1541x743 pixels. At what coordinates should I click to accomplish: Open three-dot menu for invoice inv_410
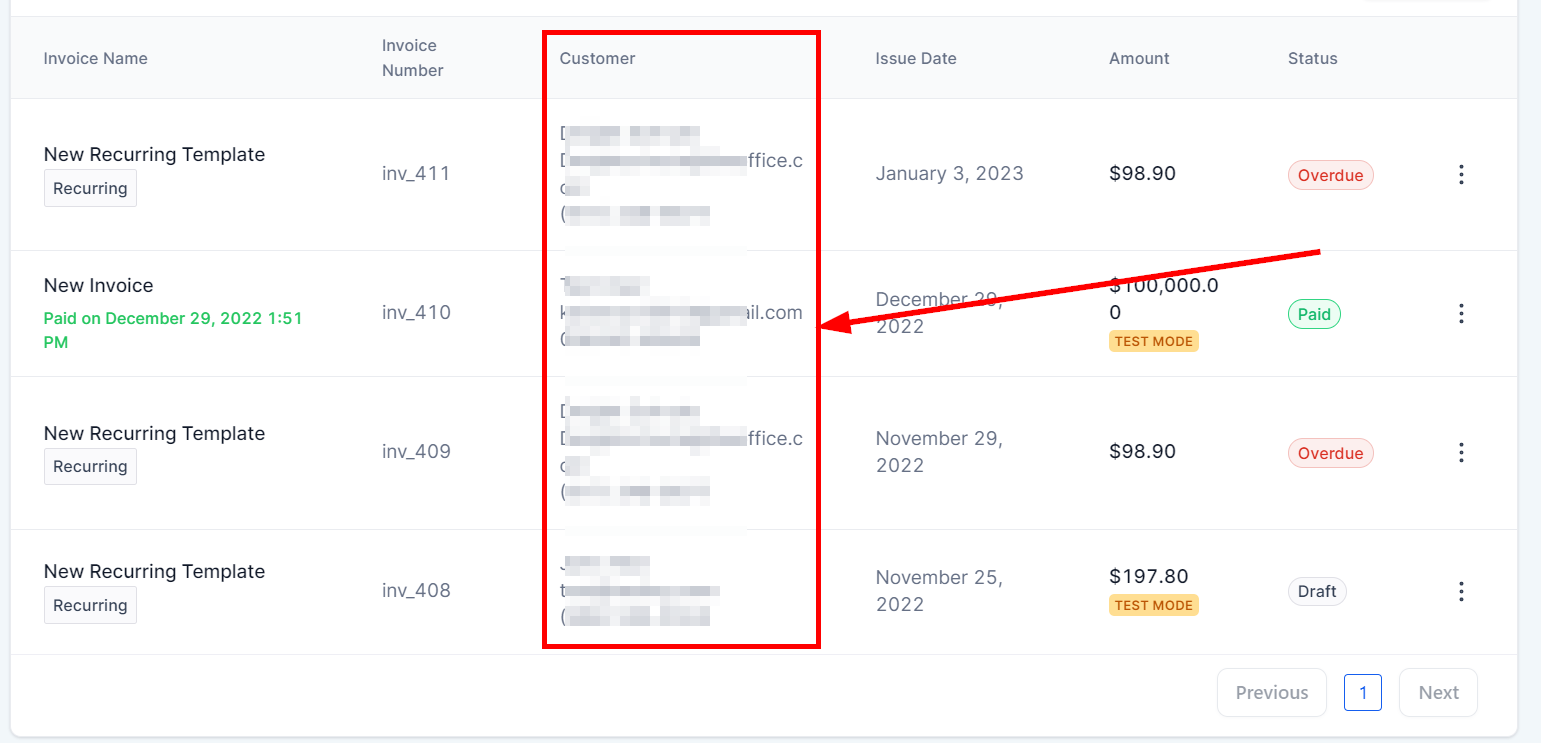pos(1461,314)
